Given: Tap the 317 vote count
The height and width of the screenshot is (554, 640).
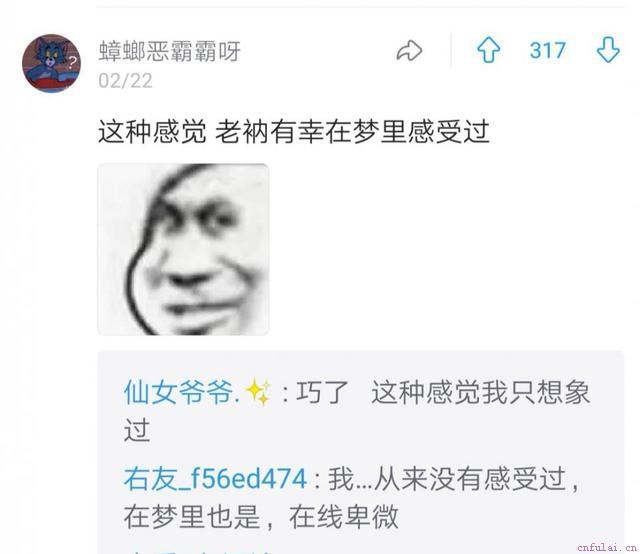Looking at the screenshot, I should point(548,51).
